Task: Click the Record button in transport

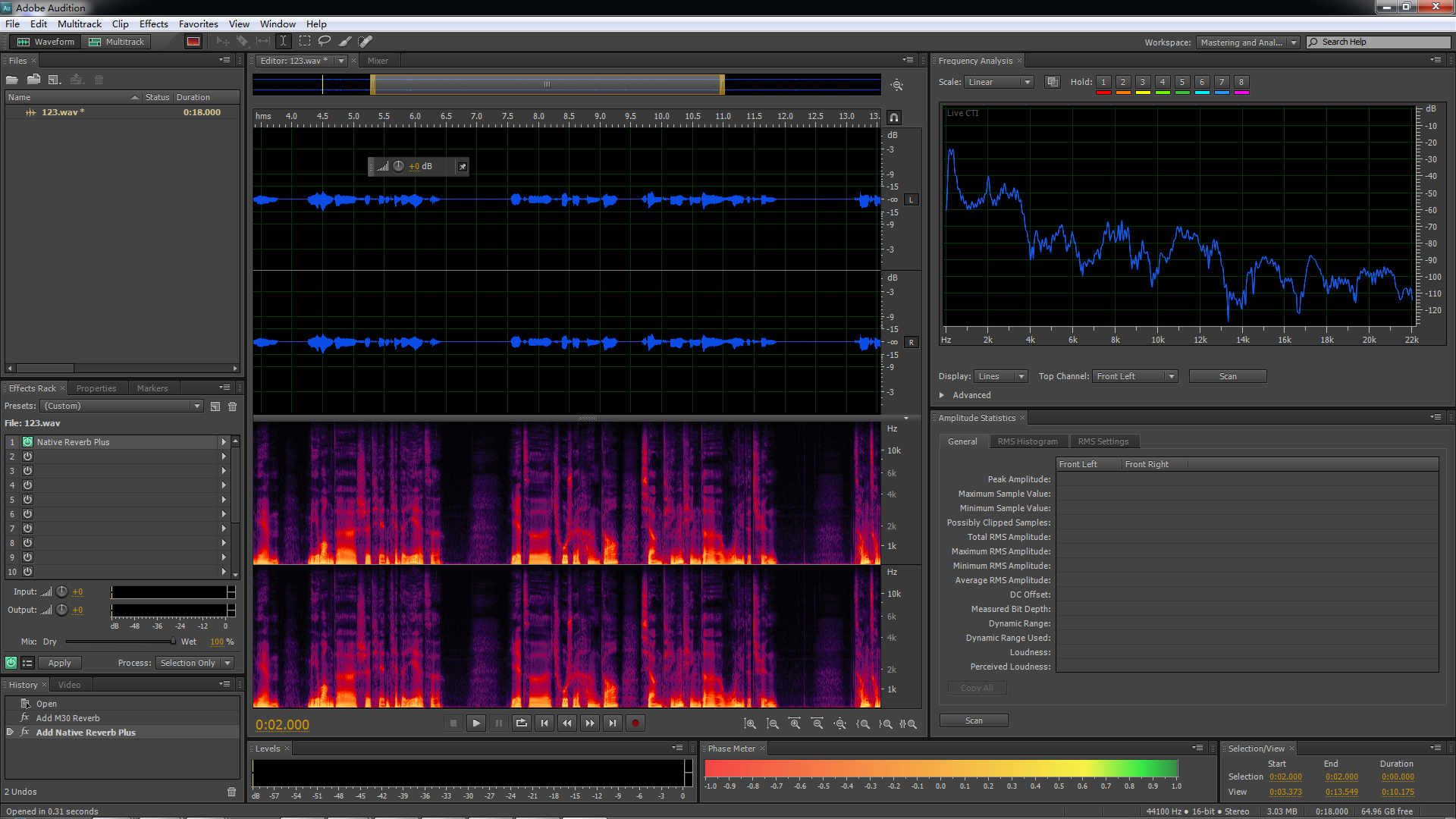Action: 635,723
